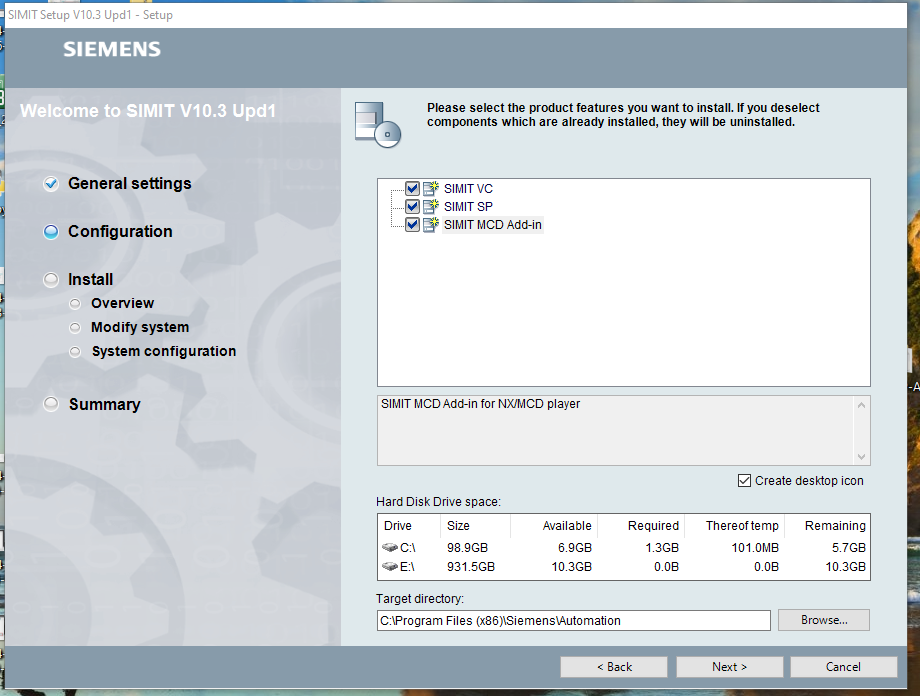
Task: Click the 5.7GB remaining cell
Action: (x=848, y=548)
